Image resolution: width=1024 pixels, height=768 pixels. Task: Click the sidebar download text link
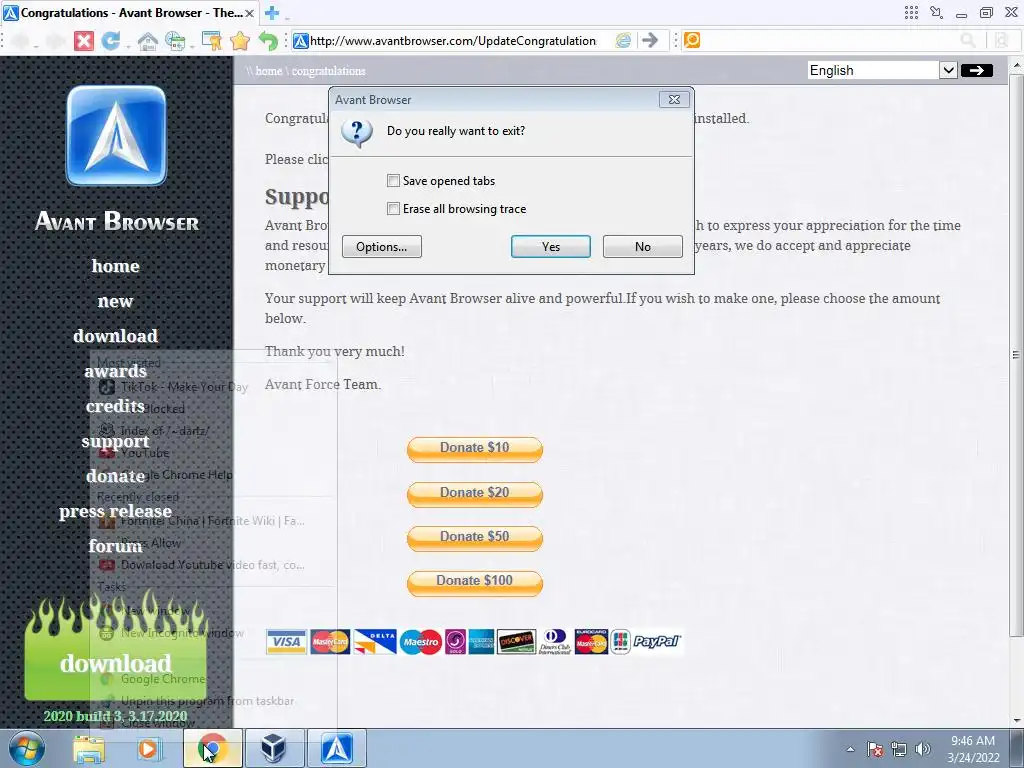pyautogui.click(x=116, y=336)
